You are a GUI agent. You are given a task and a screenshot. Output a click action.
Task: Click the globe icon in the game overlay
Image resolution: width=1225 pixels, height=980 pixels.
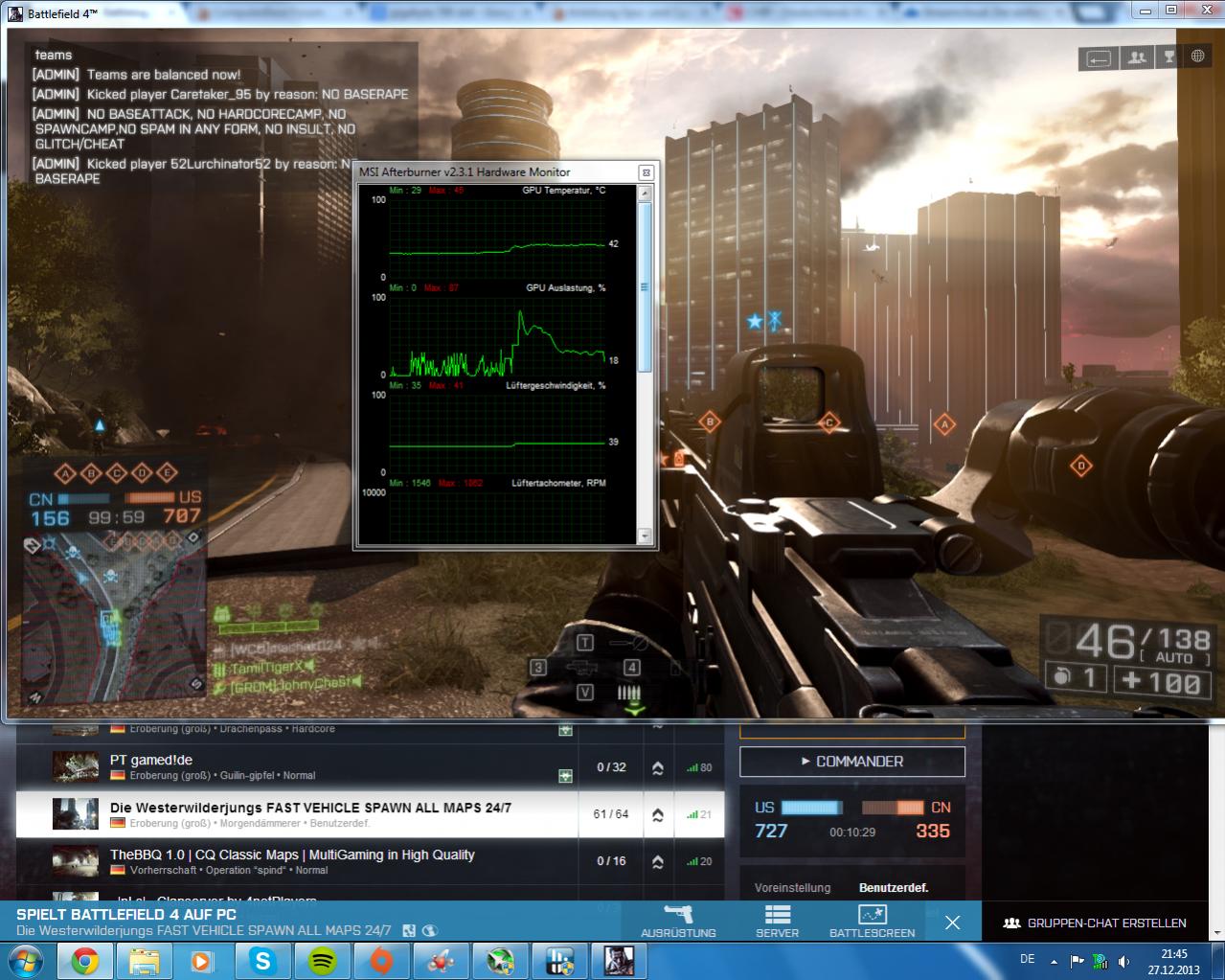(1197, 57)
